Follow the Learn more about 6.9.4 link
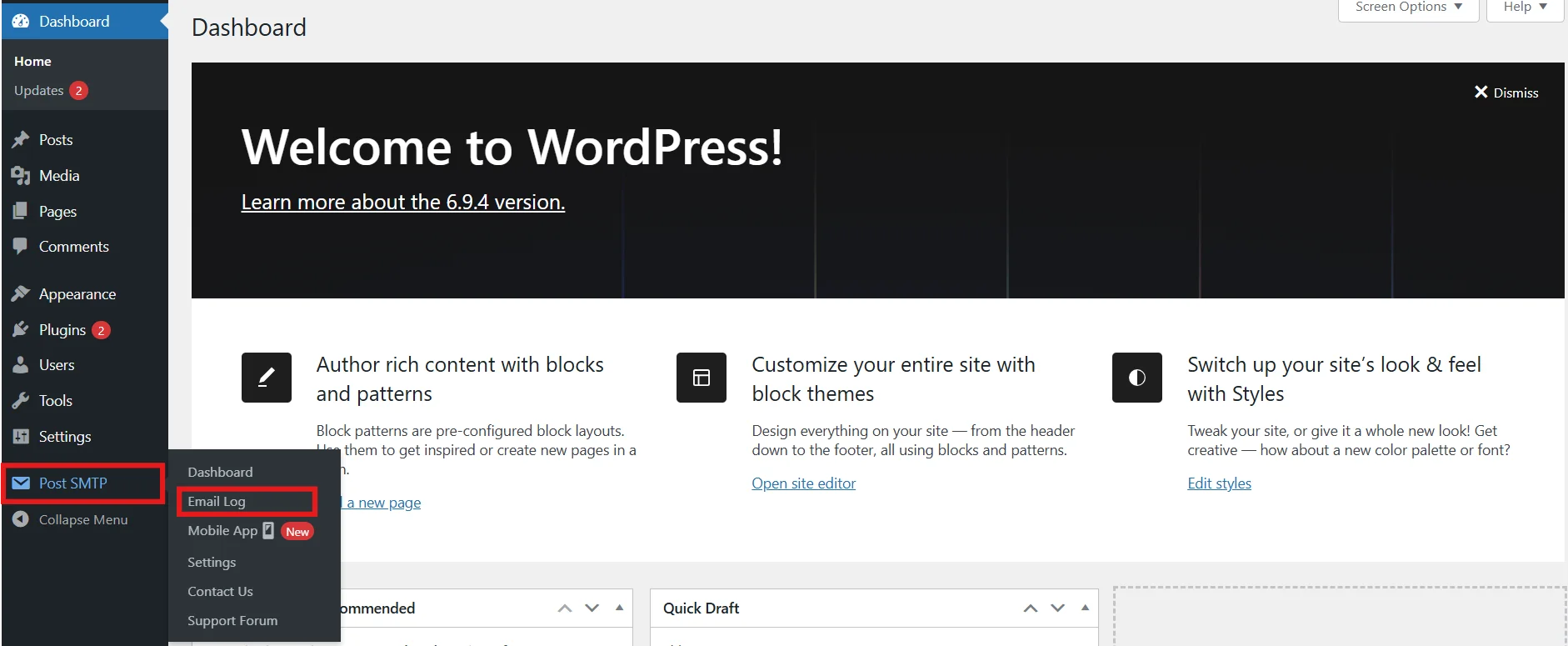The height and width of the screenshot is (646, 1568). [403, 203]
